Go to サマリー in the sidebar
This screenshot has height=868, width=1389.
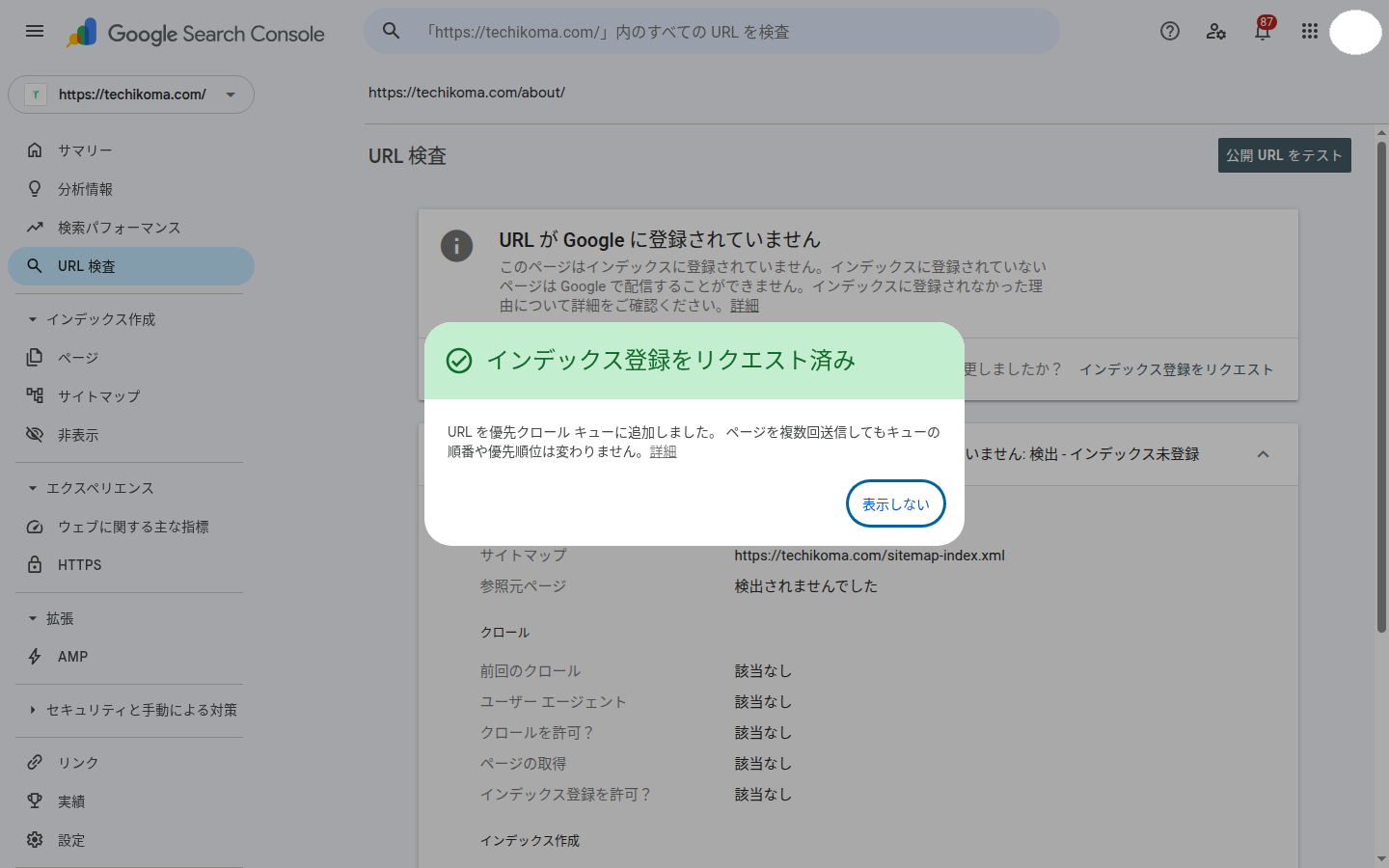(x=131, y=149)
